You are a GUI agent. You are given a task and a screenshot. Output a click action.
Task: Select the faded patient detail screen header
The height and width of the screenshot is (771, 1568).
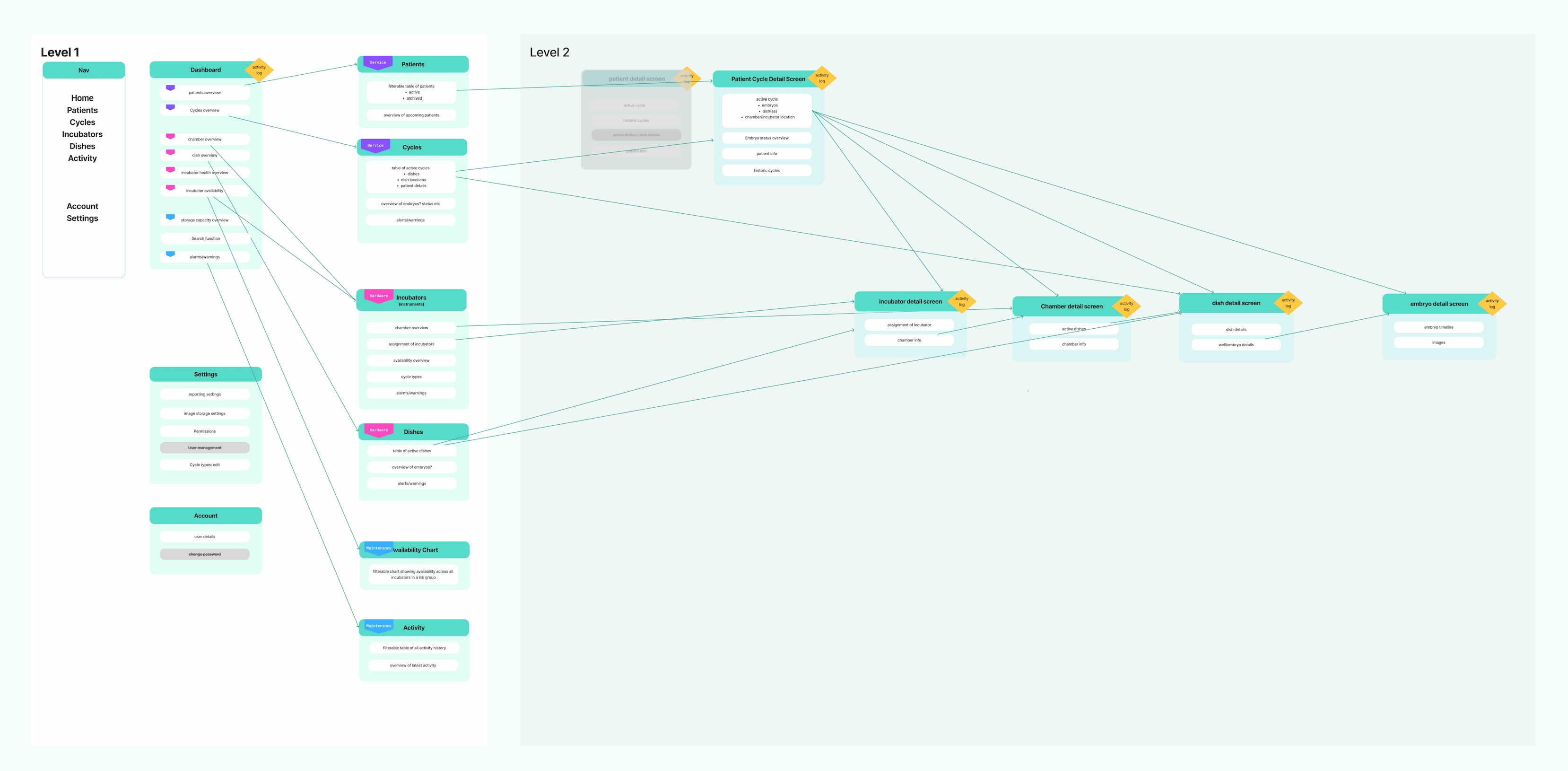coord(636,79)
